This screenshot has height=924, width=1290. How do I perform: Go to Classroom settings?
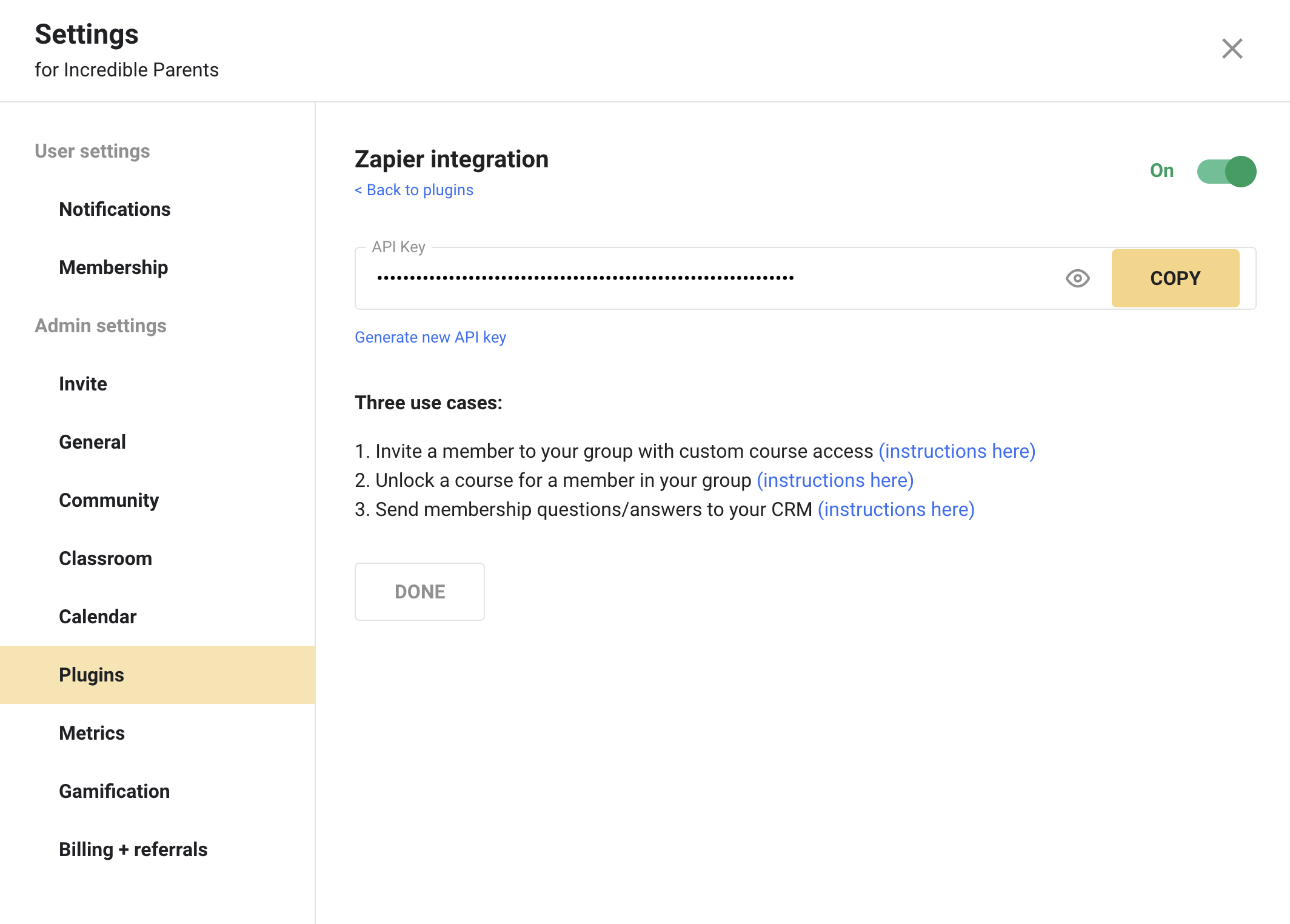coord(105,558)
